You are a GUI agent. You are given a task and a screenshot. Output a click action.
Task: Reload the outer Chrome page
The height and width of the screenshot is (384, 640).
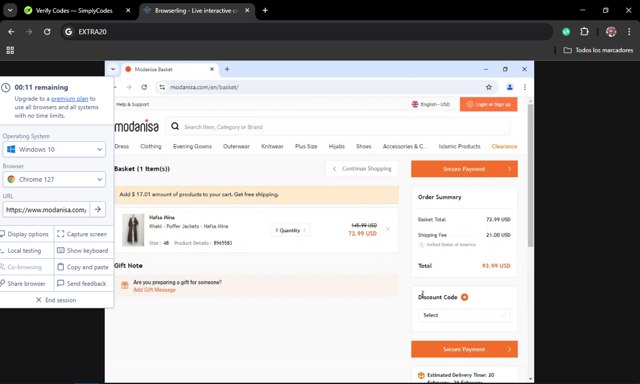coord(47,32)
